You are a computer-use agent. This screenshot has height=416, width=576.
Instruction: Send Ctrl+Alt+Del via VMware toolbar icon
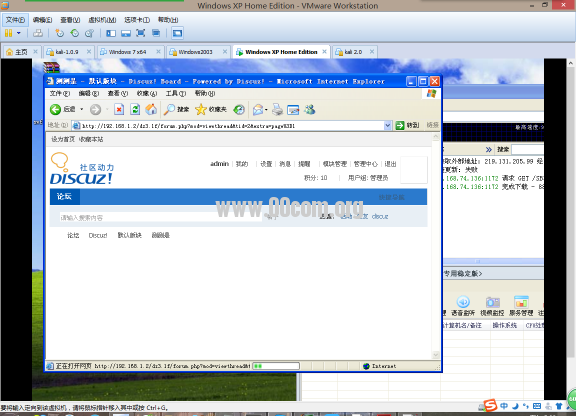coord(38,33)
